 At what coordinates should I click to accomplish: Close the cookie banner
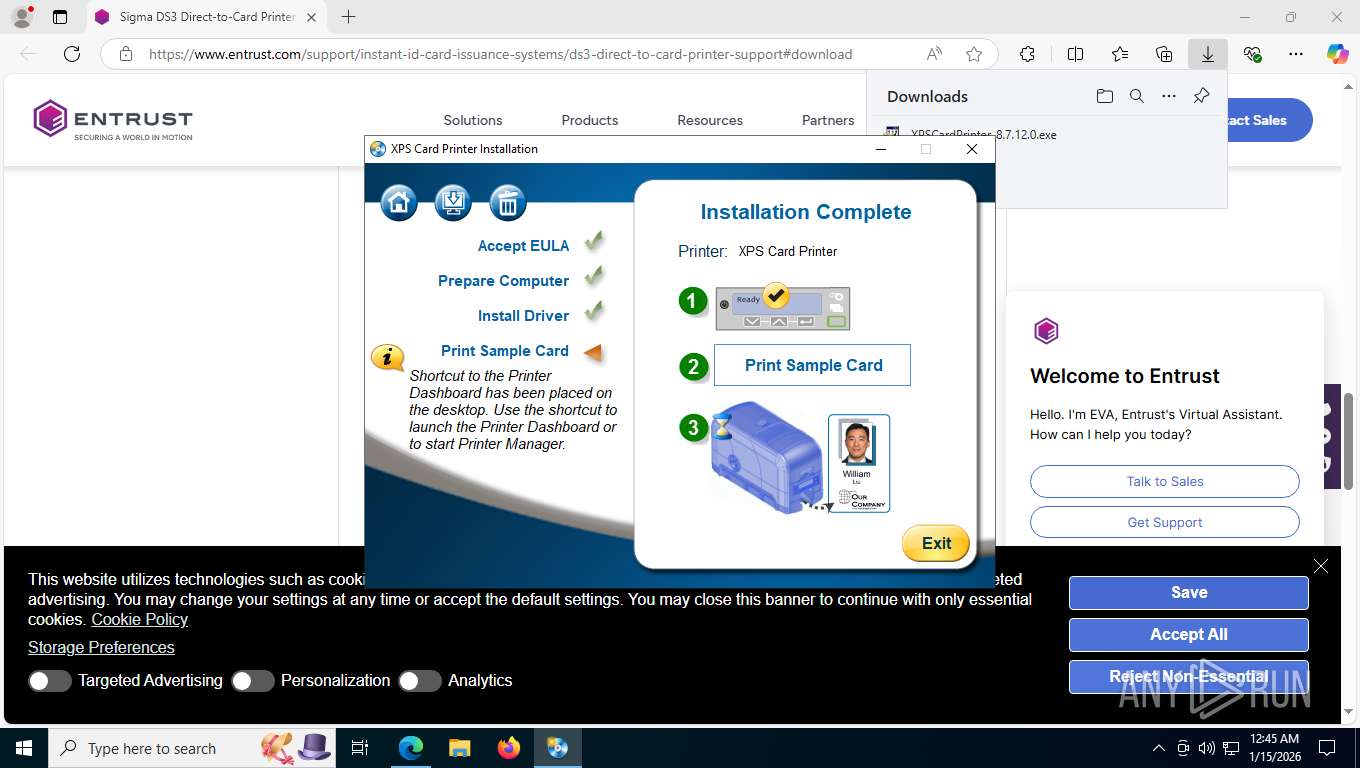[x=1321, y=566]
